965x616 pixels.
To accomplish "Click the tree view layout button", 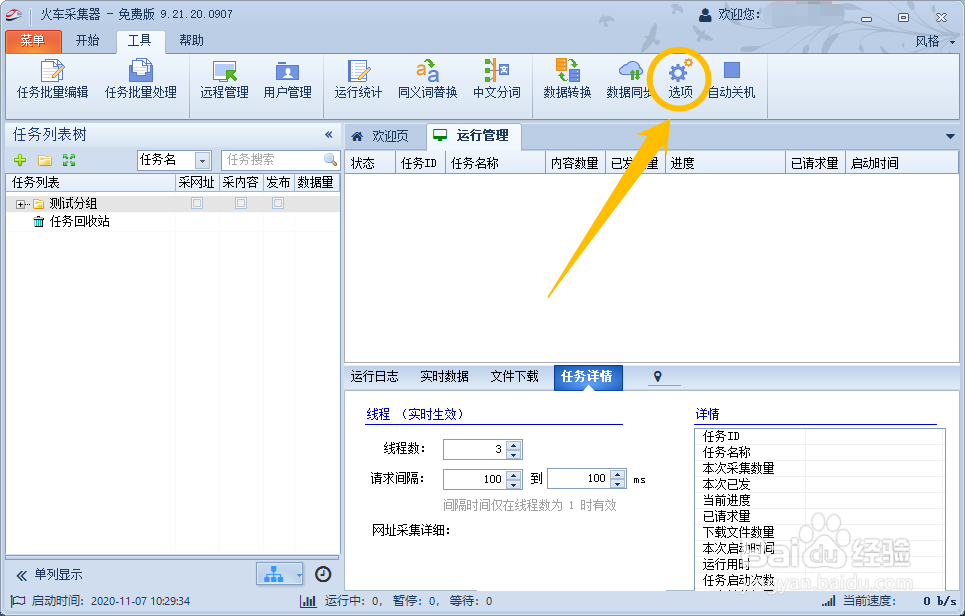I will pos(274,574).
